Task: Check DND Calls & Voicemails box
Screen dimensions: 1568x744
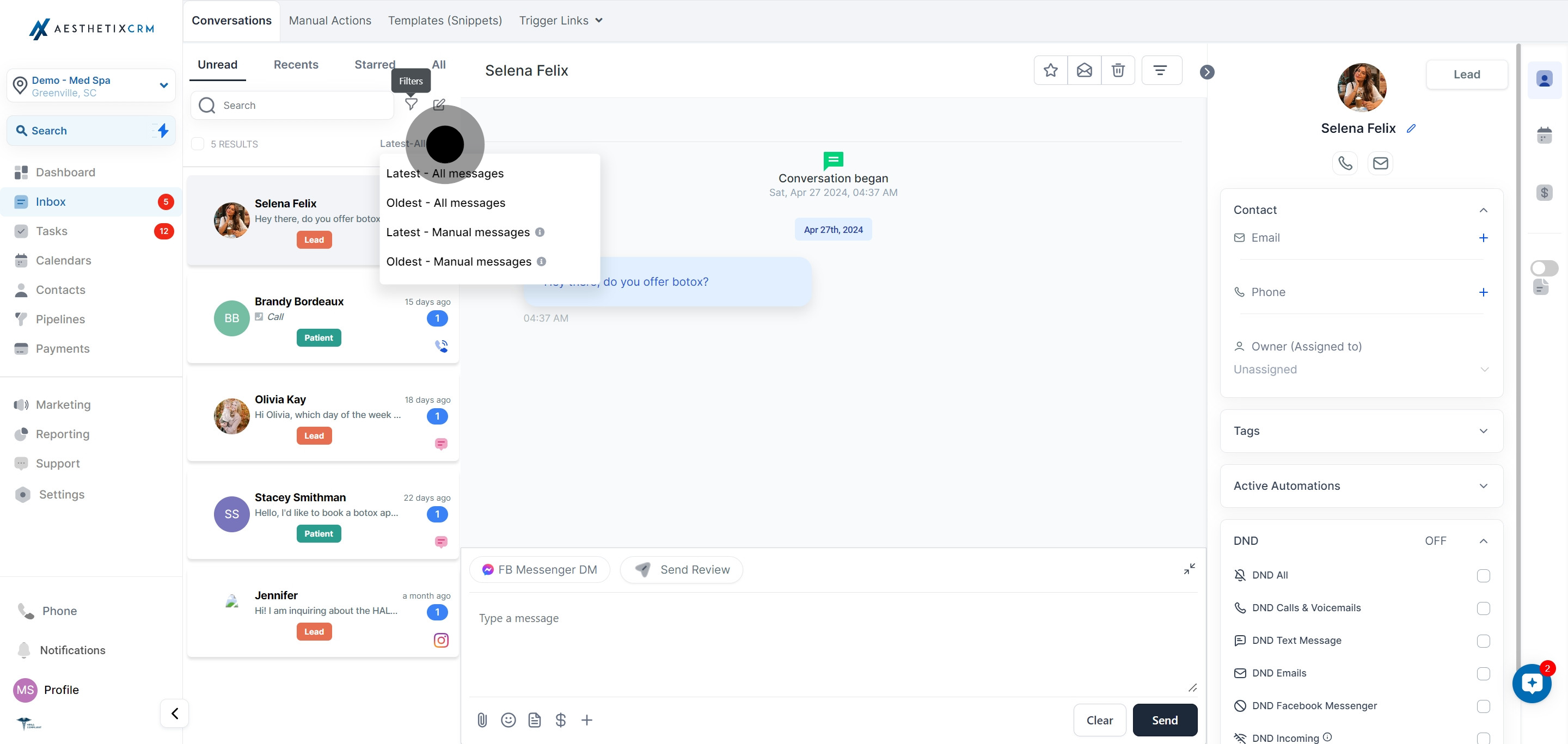Action: [x=1483, y=608]
